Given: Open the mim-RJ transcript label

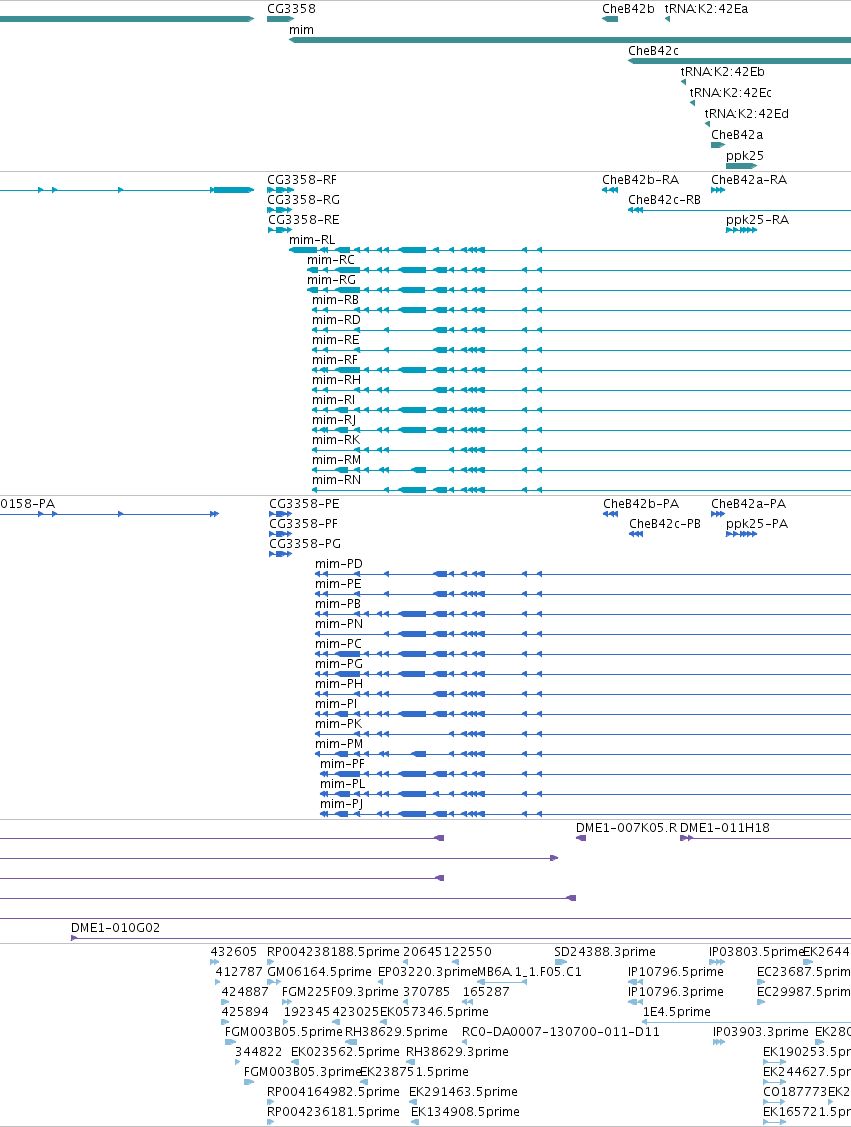Looking at the screenshot, I should pyautogui.click(x=334, y=420).
